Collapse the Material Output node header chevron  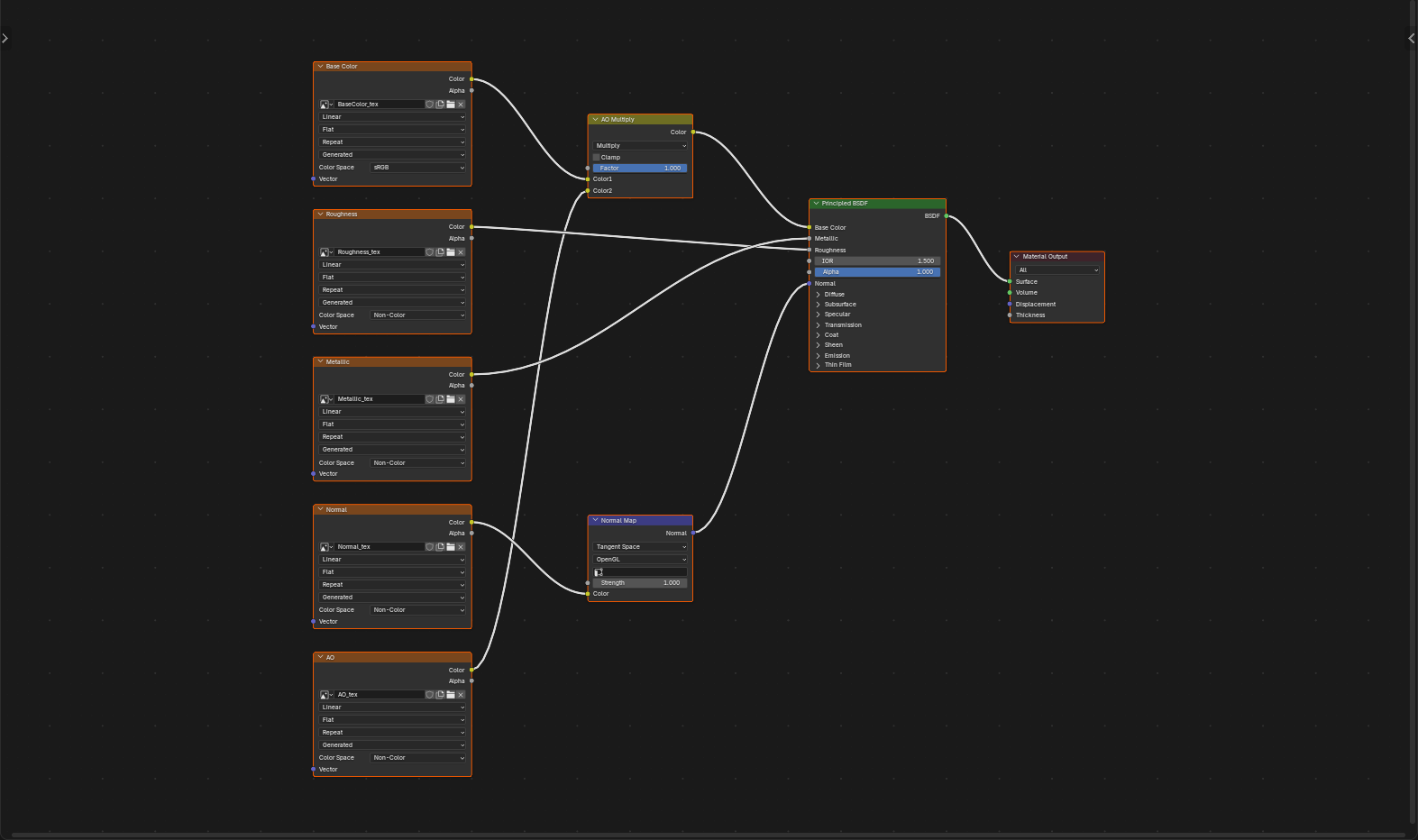click(1017, 257)
